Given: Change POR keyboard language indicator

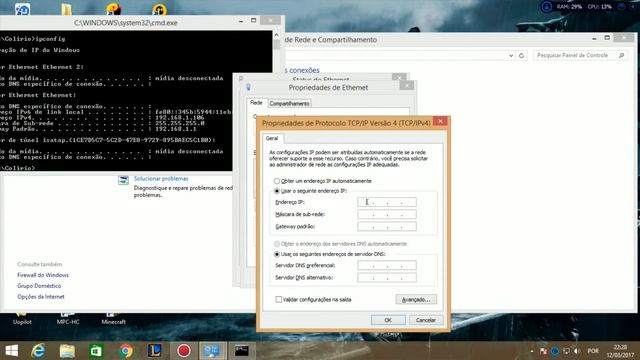Looking at the screenshot, I should pos(593,351).
